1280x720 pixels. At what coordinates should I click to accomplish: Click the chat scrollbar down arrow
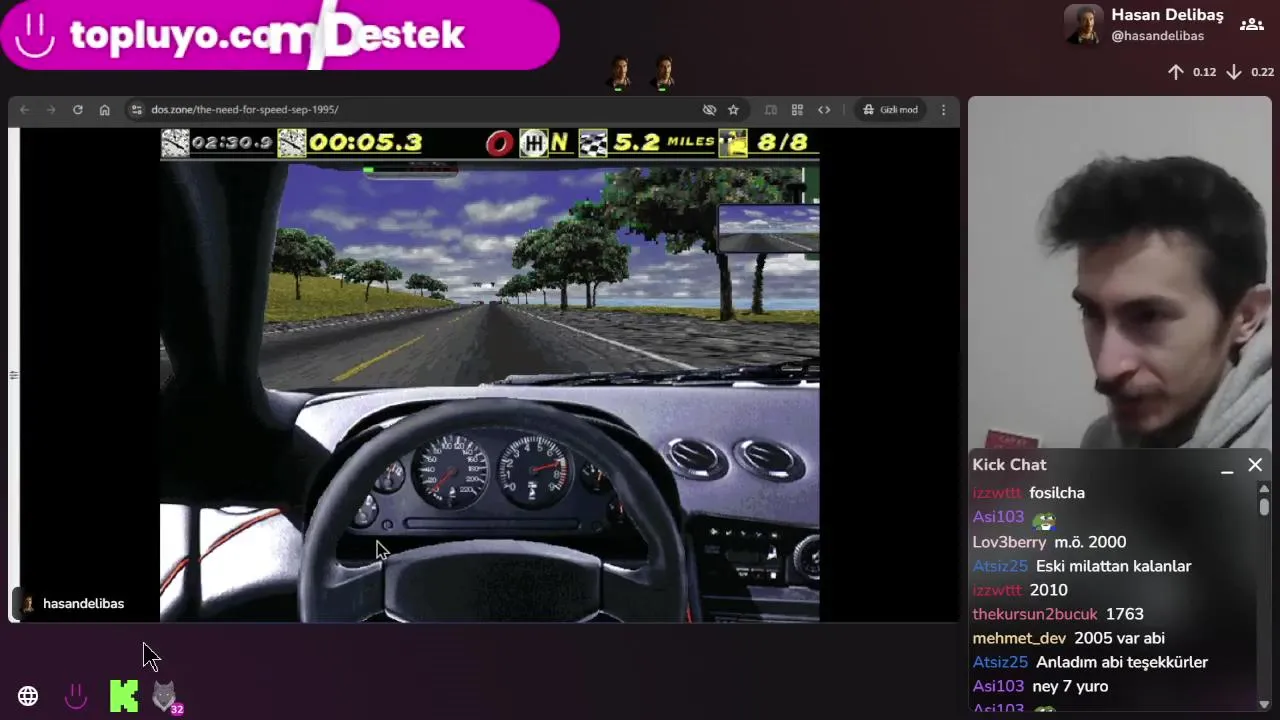1264,705
